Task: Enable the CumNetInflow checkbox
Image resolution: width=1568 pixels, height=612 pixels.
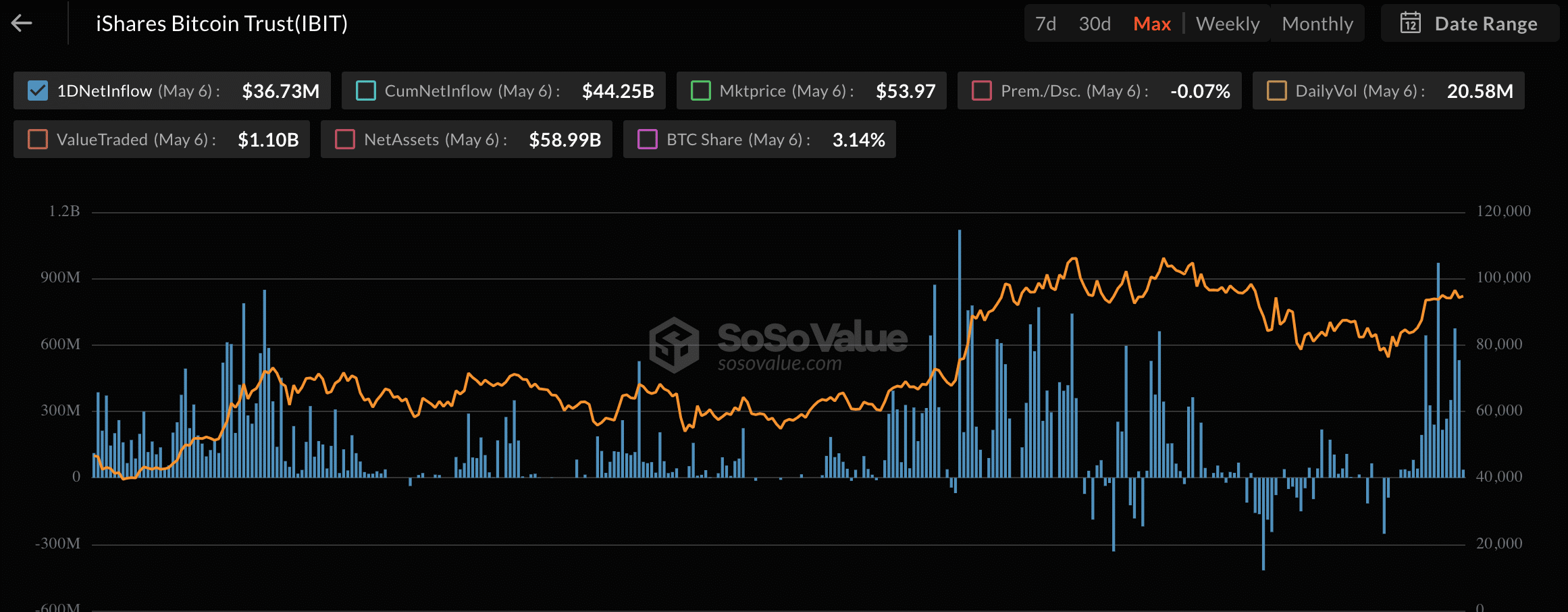Action: pos(365,91)
